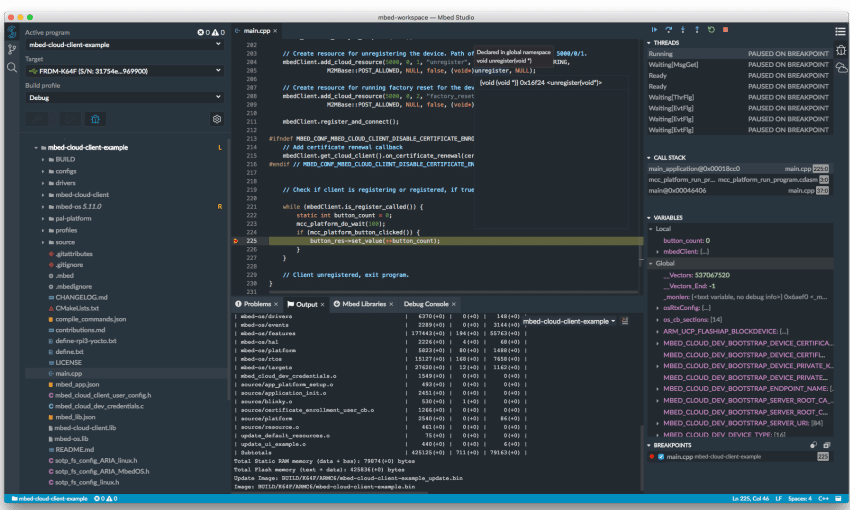Click the Continue debug button
The height and width of the screenshot is (510, 850).
click(x=654, y=30)
